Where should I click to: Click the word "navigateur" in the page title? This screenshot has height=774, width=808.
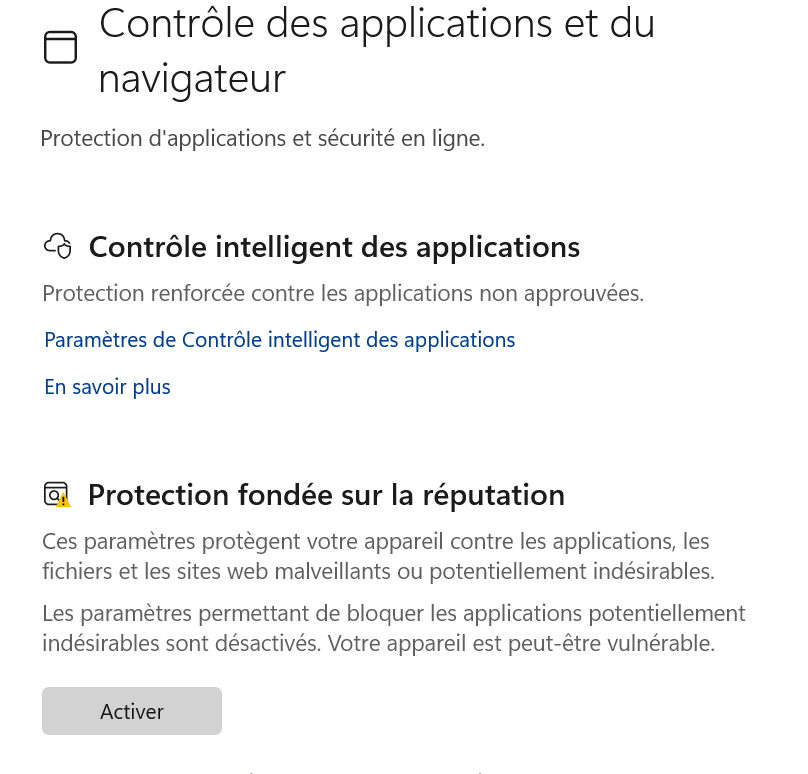(x=192, y=79)
